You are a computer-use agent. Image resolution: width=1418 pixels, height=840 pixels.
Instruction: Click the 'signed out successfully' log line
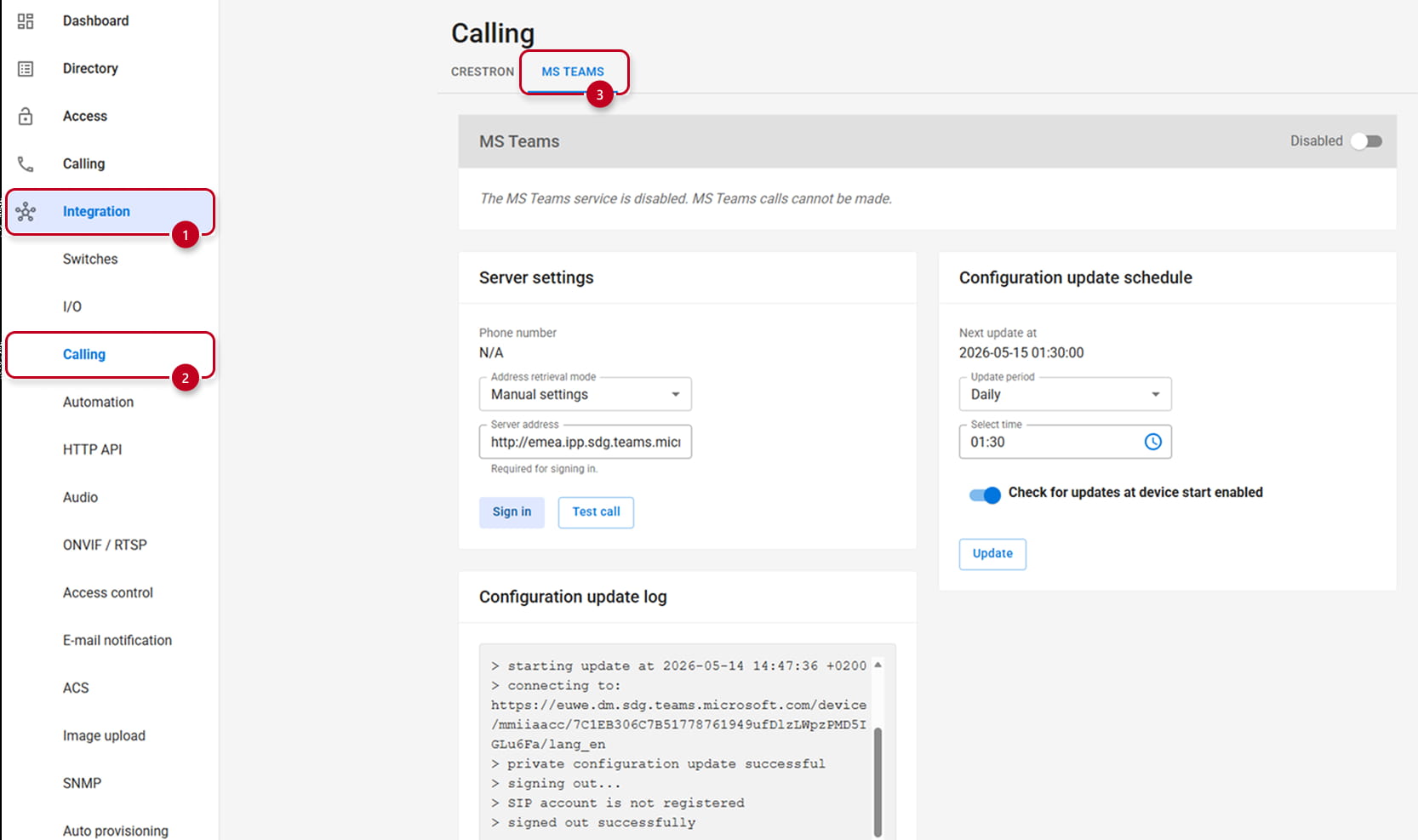(593, 822)
